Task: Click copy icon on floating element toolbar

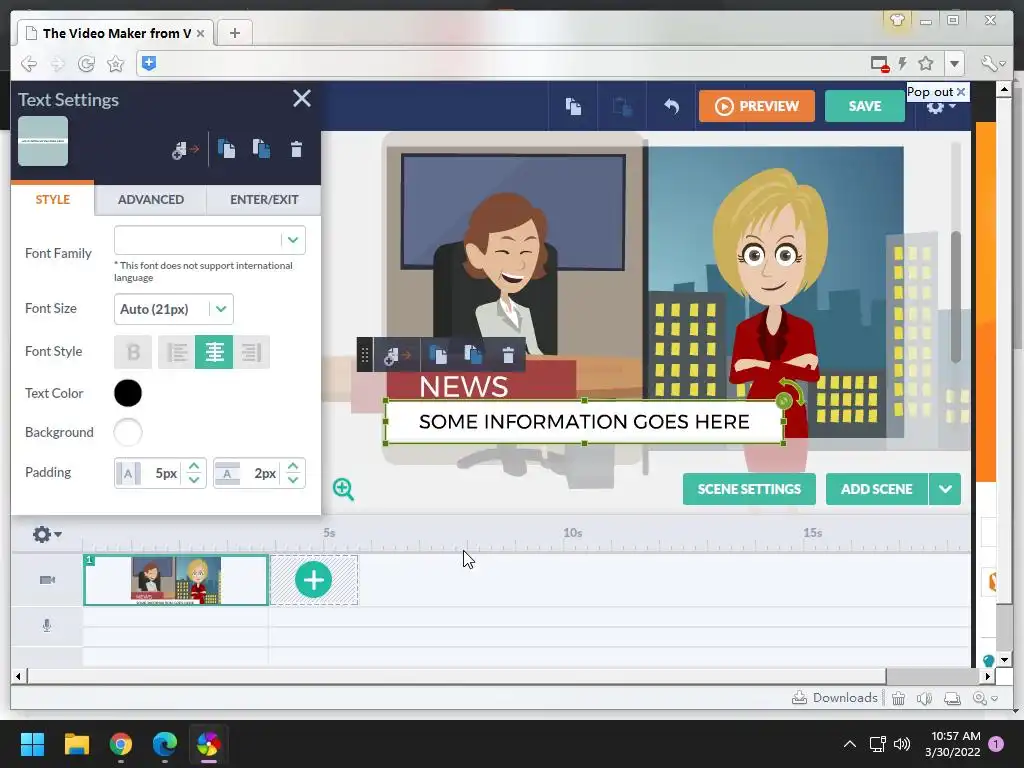Action: pos(438,355)
